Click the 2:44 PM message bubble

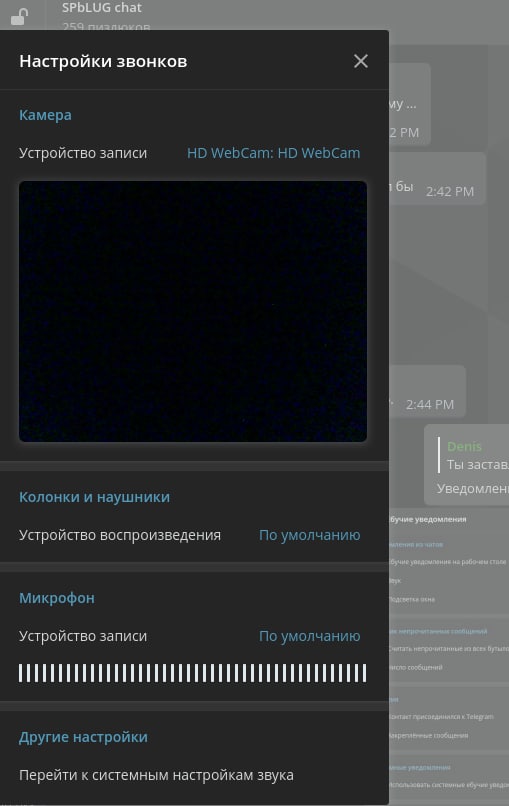(428, 391)
